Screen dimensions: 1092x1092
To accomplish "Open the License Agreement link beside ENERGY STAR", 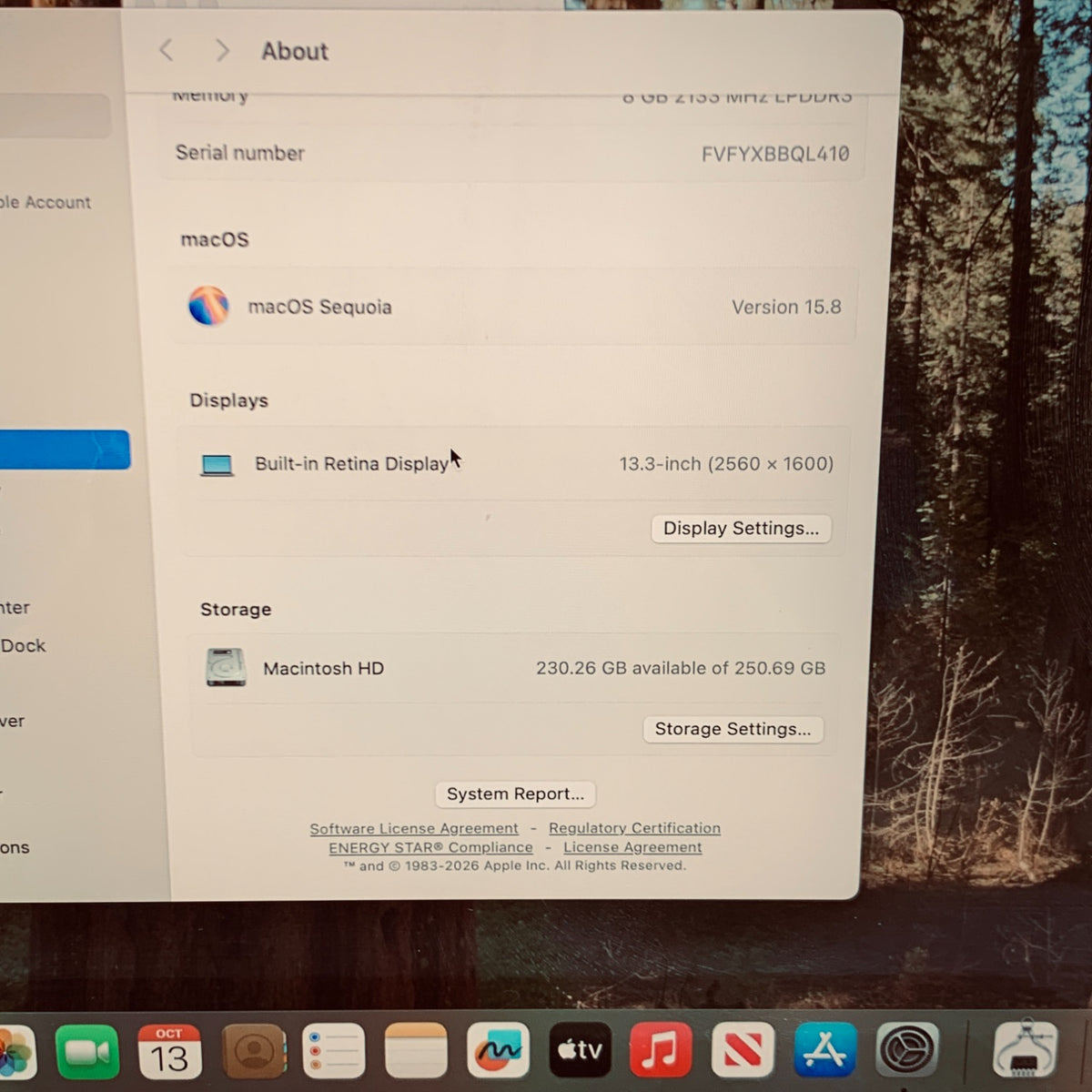I will click(632, 847).
